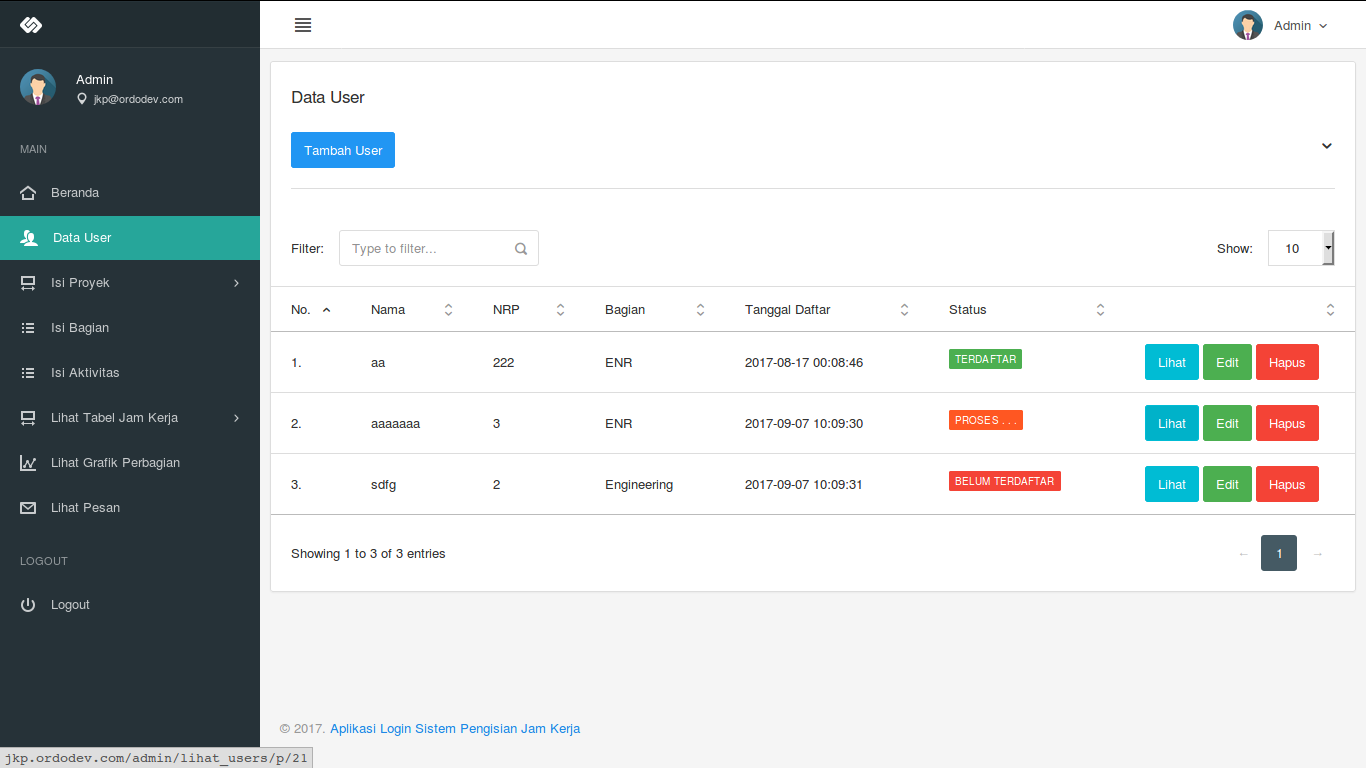Click the power icon beside Logout
The image size is (1366, 768).
pos(28,605)
